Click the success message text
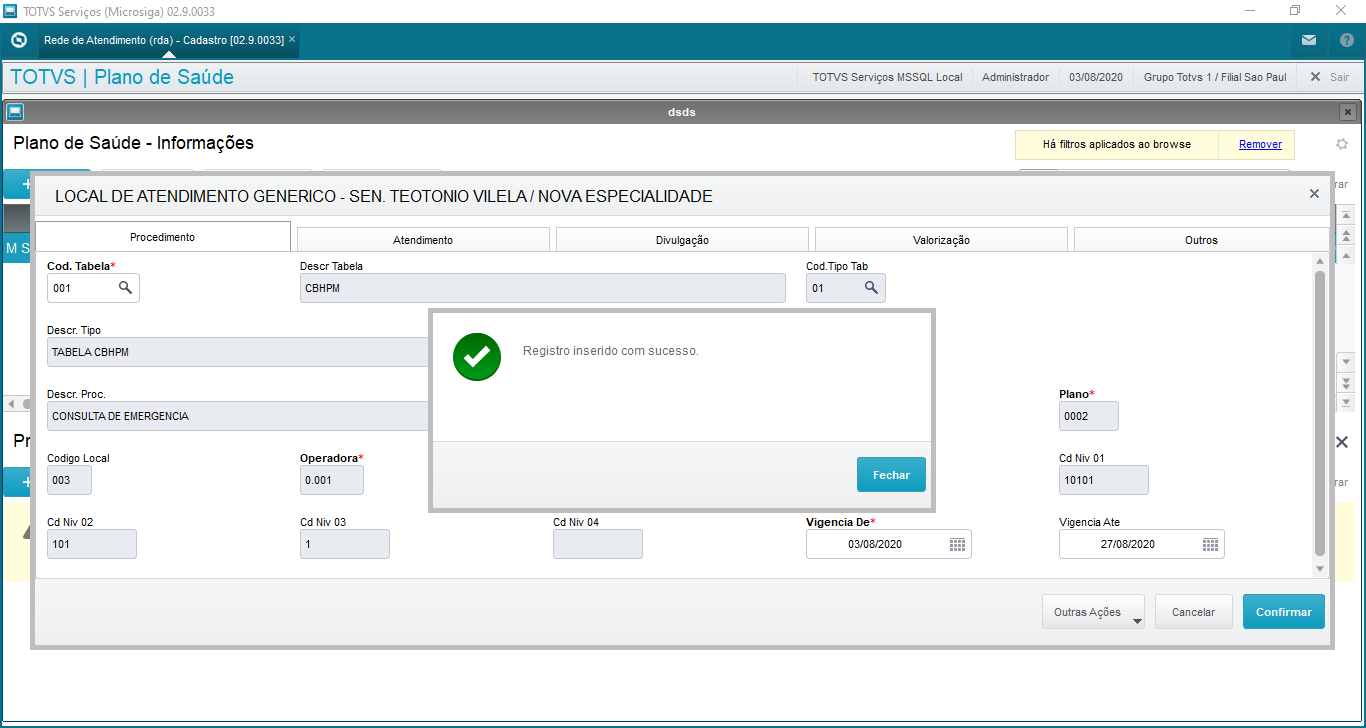The height and width of the screenshot is (728, 1366). [611, 351]
